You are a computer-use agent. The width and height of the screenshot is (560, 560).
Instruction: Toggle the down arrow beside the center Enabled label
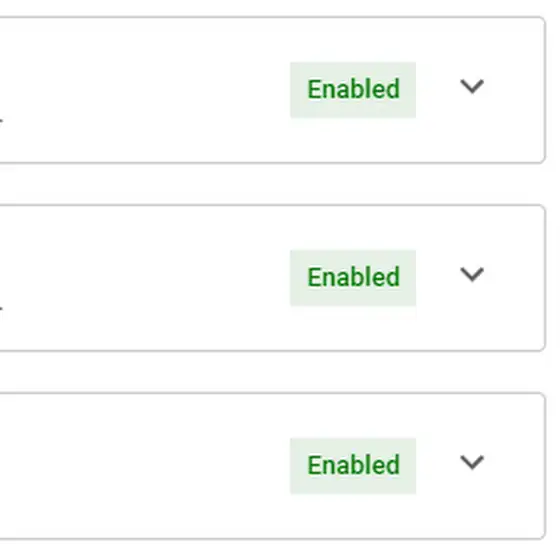tap(472, 275)
